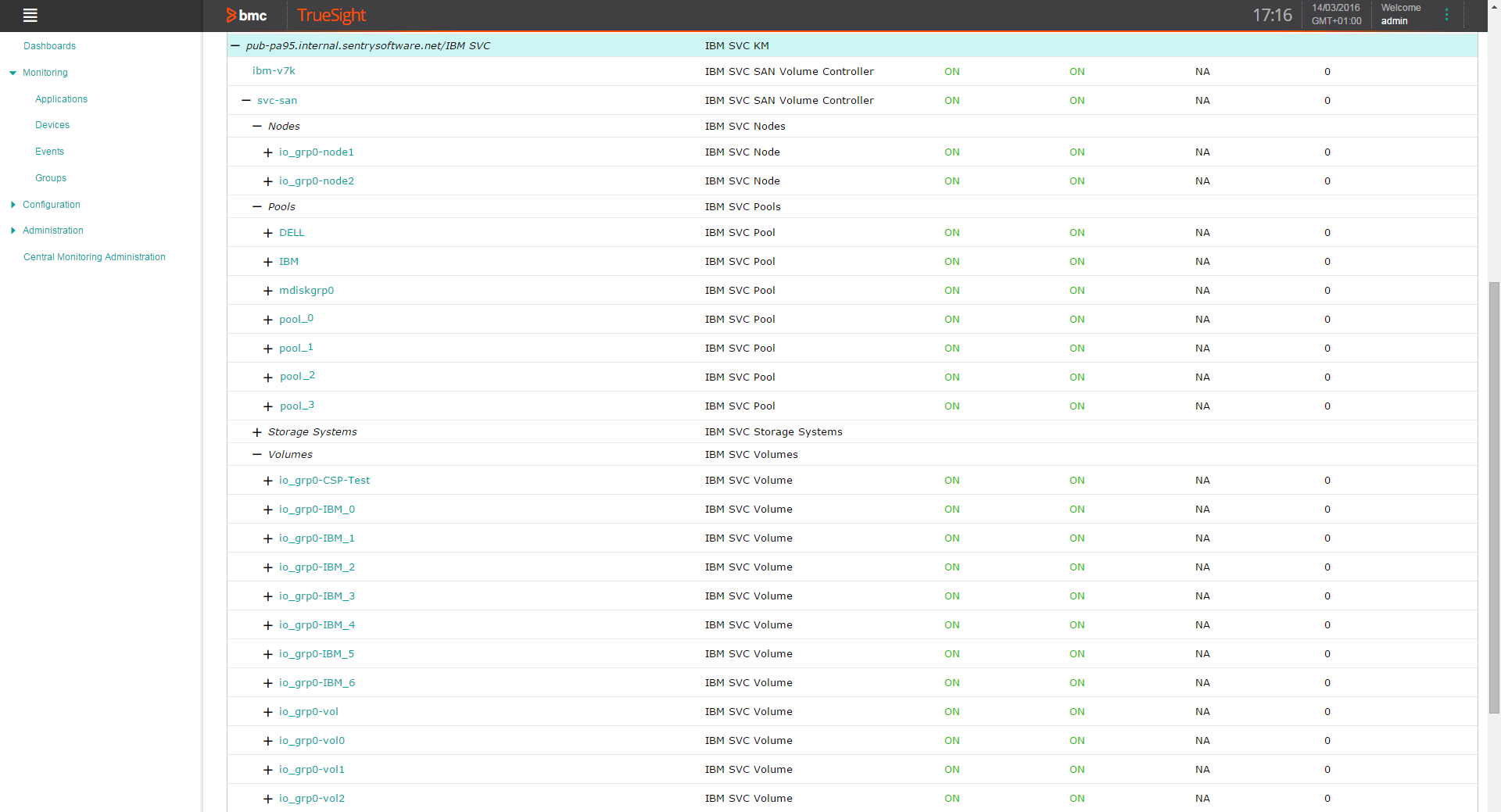
Task: Open the io_grp0-node1 link
Action: tap(317, 152)
